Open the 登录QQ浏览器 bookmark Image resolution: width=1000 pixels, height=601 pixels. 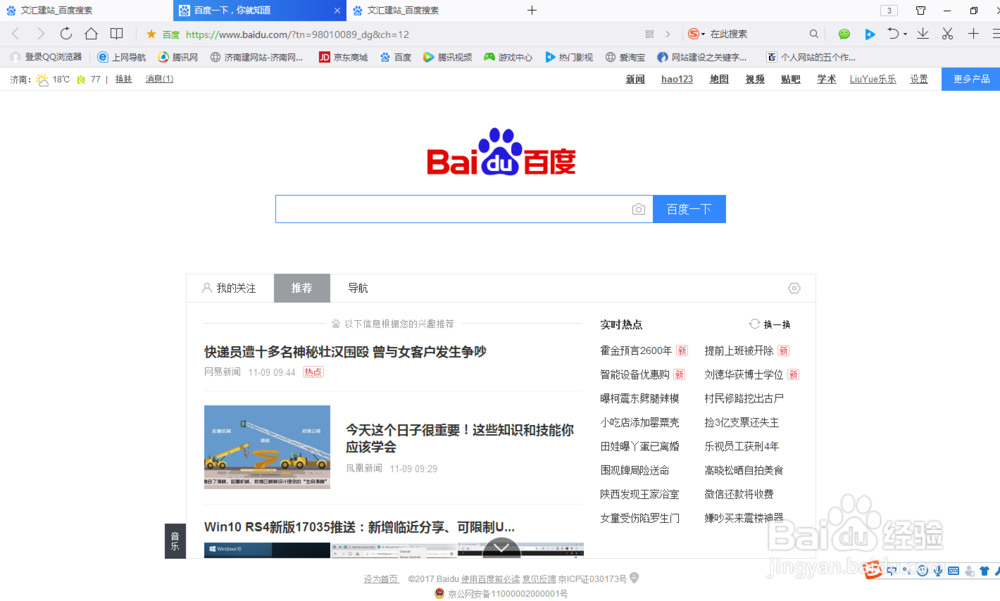point(47,57)
